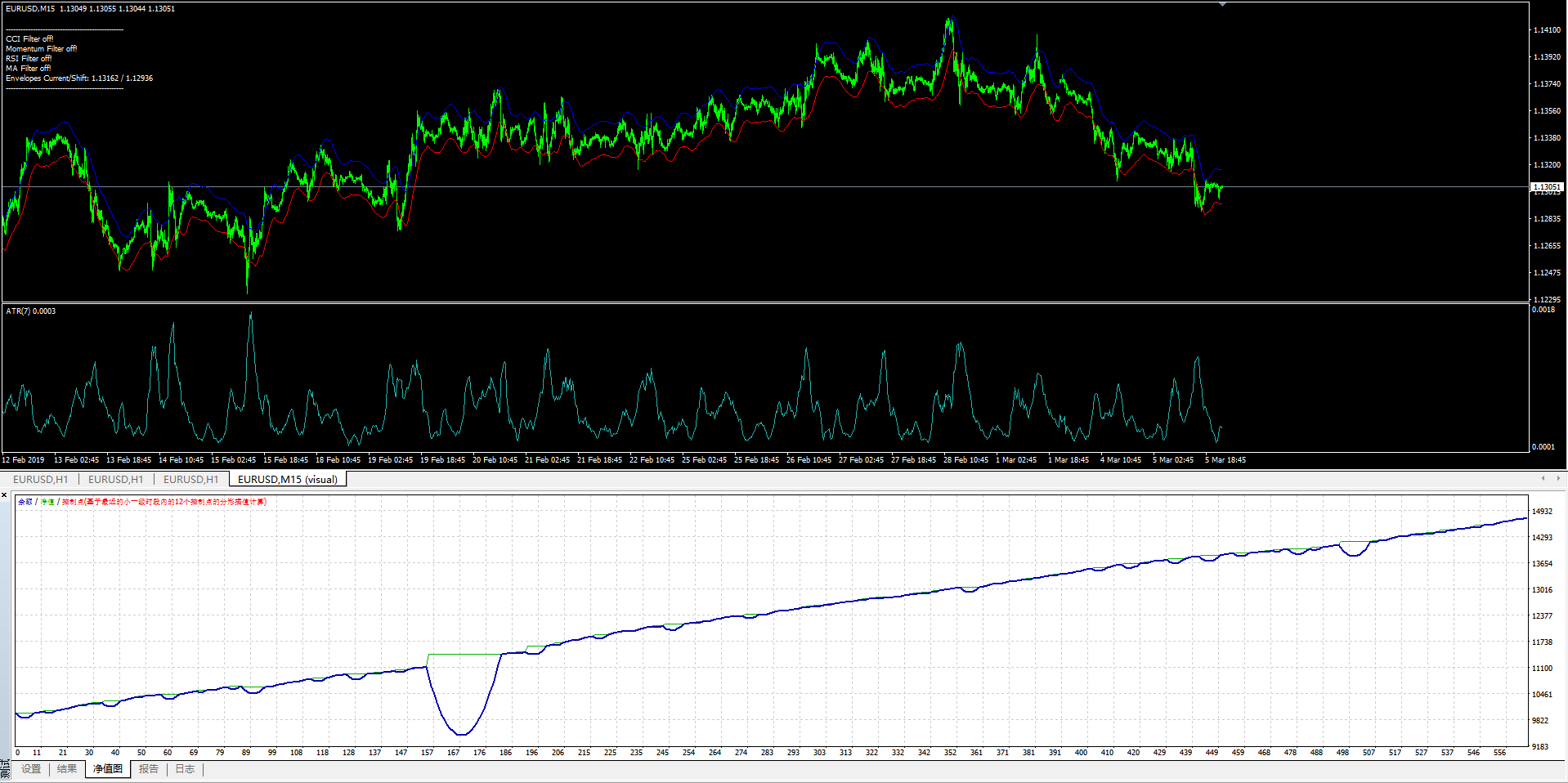Open the 结果 tab in the tester panel

coord(67,769)
